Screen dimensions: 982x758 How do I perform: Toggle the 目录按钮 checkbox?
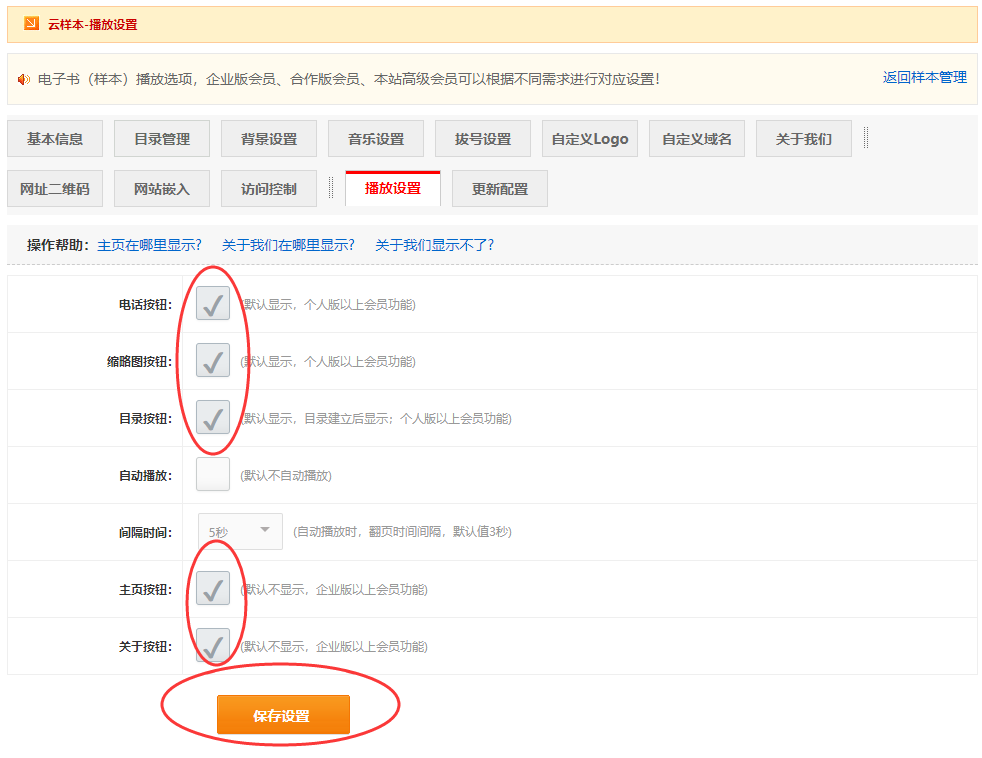point(213,417)
